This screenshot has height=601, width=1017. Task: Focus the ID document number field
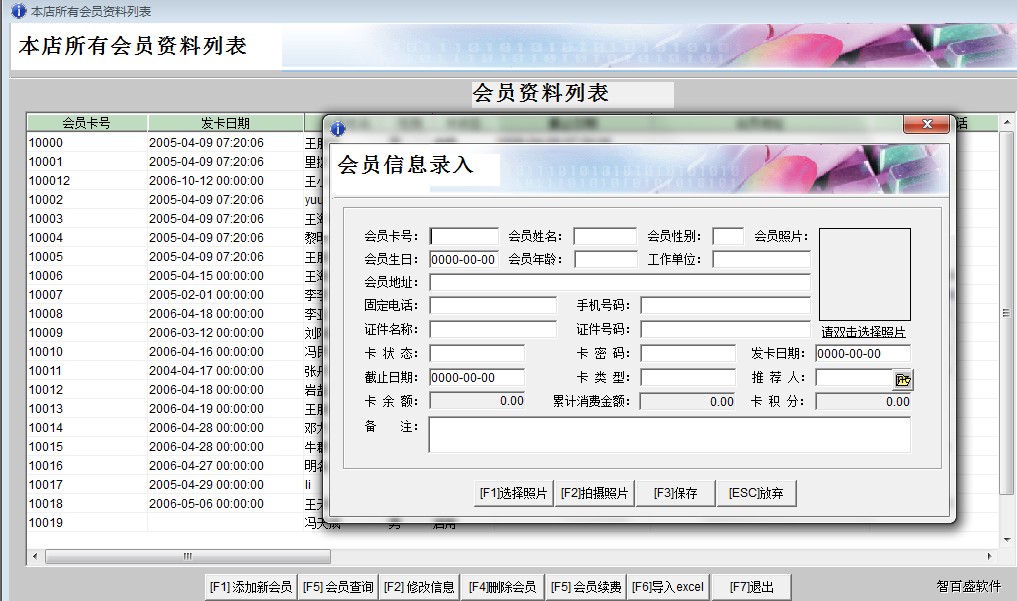[x=725, y=329]
